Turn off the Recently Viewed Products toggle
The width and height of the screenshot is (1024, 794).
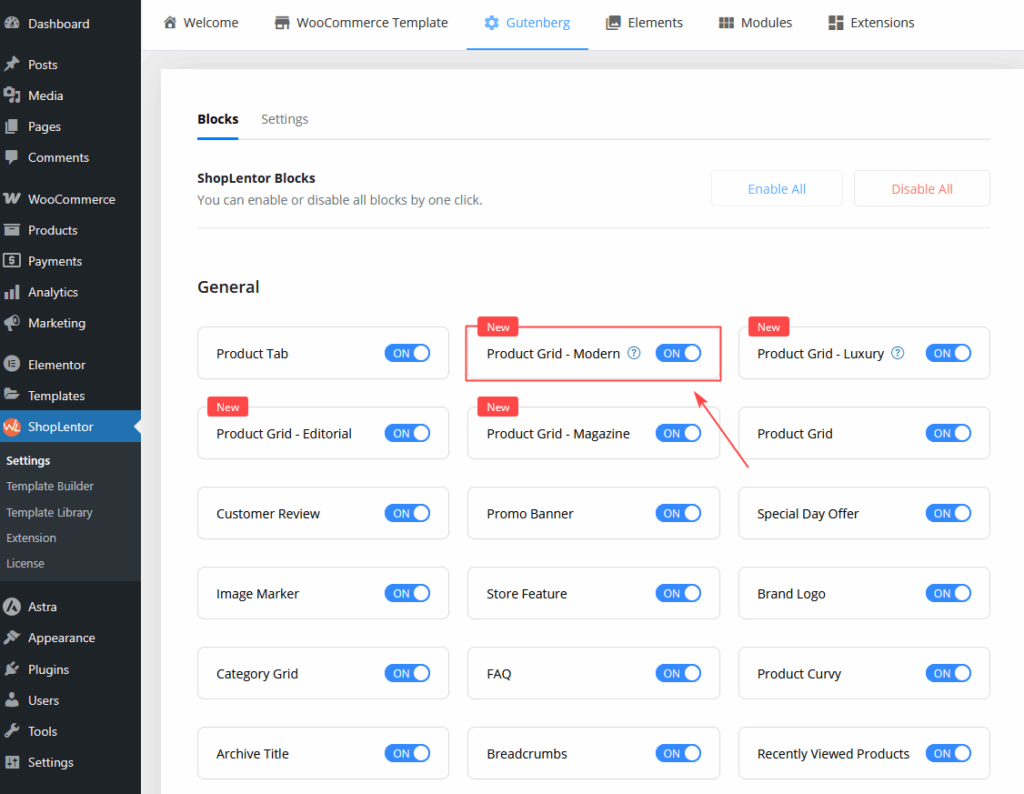pos(948,753)
